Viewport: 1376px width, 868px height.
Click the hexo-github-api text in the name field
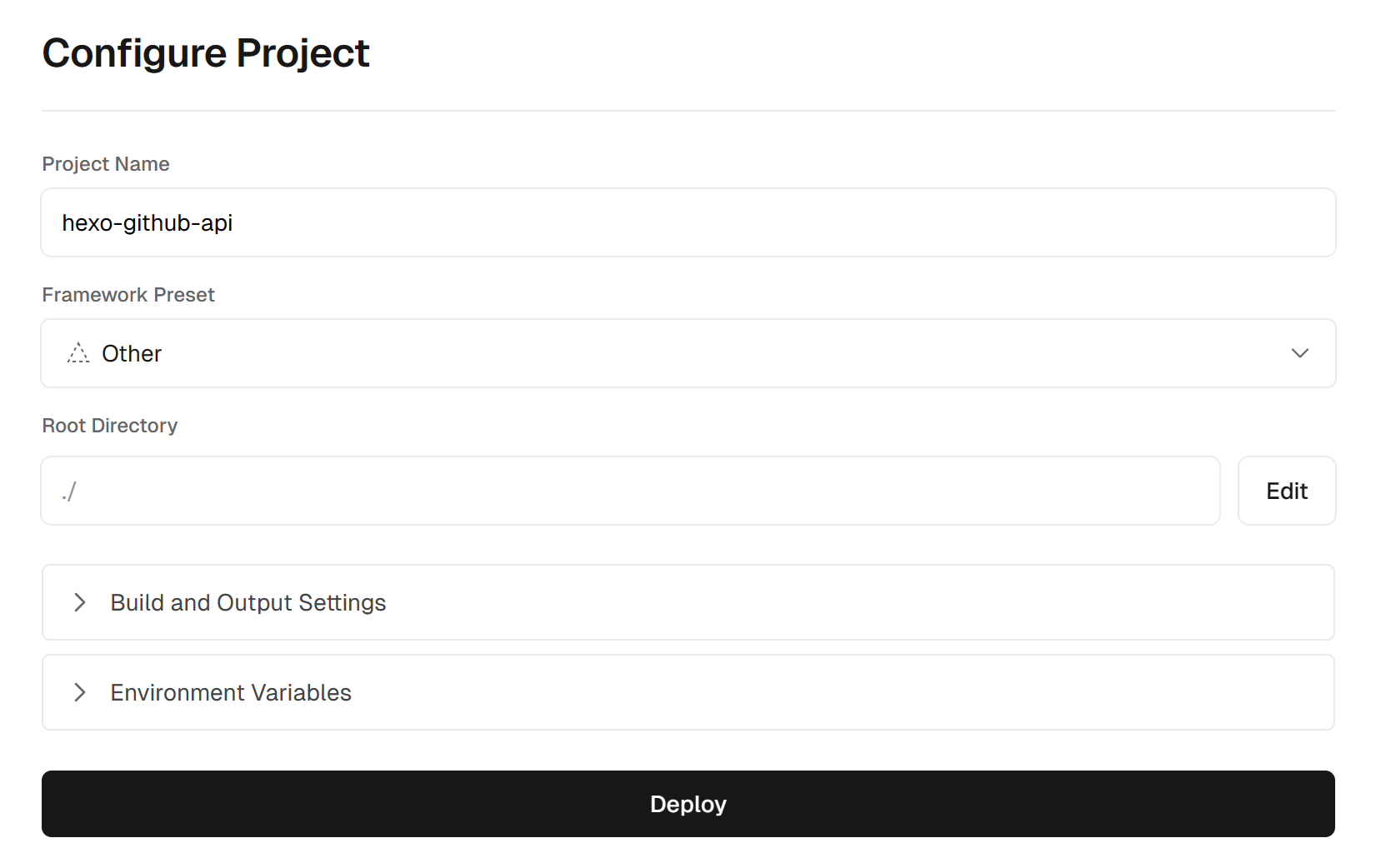point(148,223)
